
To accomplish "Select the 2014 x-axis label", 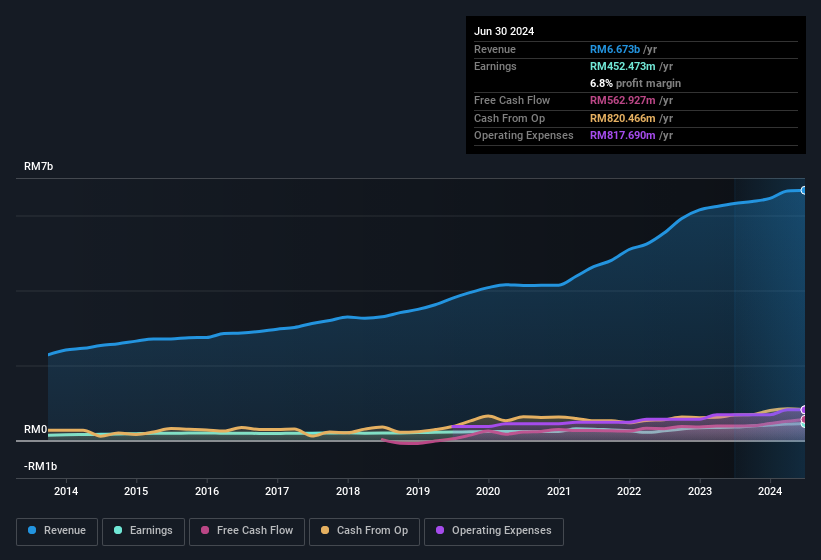I will pos(66,491).
